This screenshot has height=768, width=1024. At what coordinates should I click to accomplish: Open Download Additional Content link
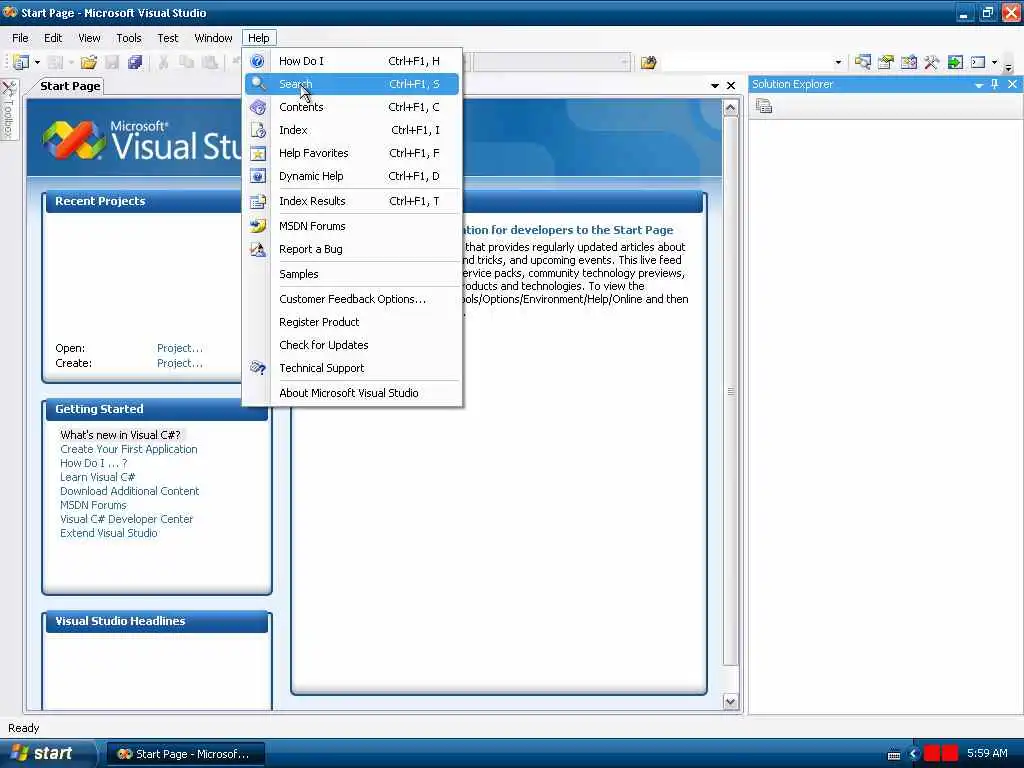[129, 491]
